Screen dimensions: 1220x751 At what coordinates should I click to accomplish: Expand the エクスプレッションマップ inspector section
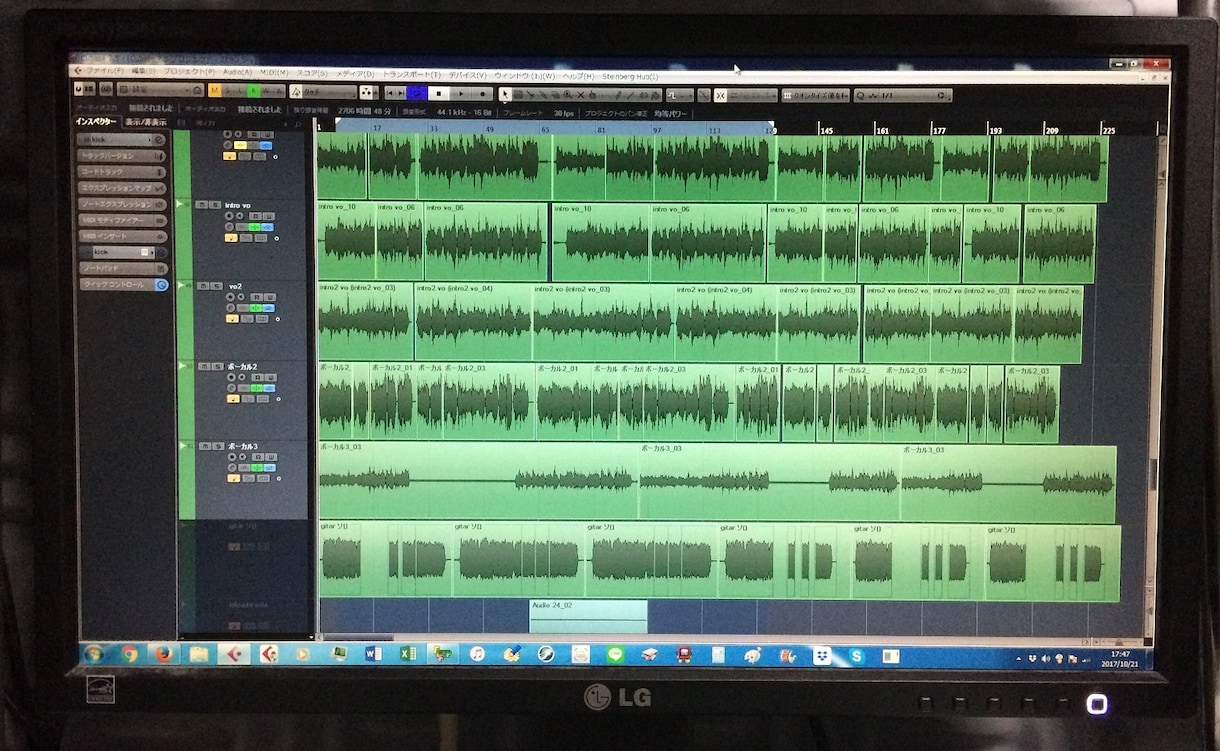click(122, 188)
